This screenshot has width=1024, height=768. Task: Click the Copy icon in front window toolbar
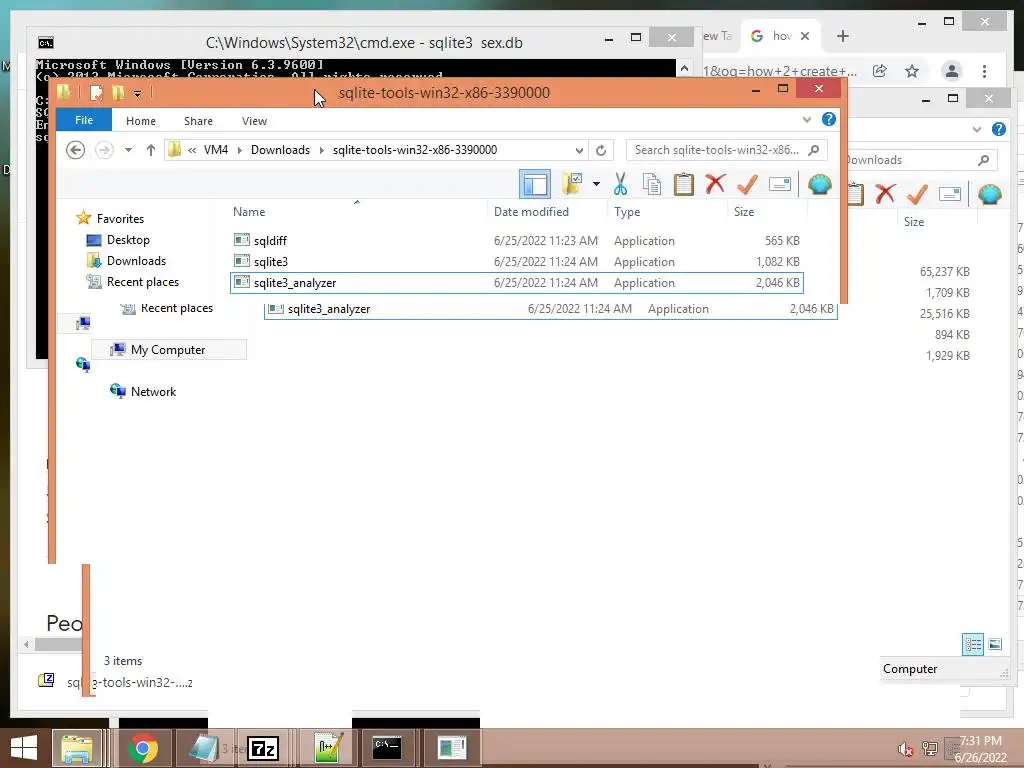pyautogui.click(x=652, y=184)
